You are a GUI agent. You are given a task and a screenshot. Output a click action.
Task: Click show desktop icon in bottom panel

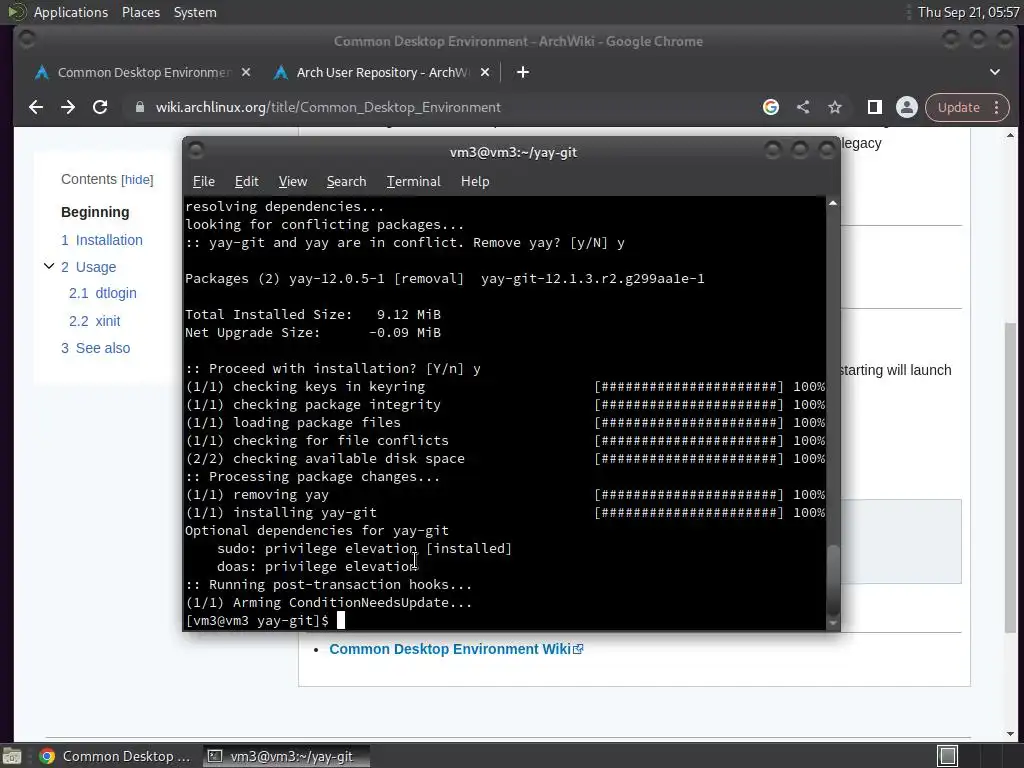click(x=12, y=756)
